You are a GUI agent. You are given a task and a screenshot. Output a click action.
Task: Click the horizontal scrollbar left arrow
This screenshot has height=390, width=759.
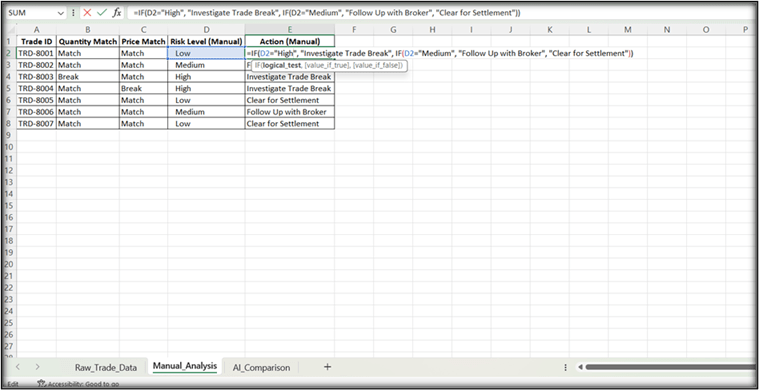(580, 367)
